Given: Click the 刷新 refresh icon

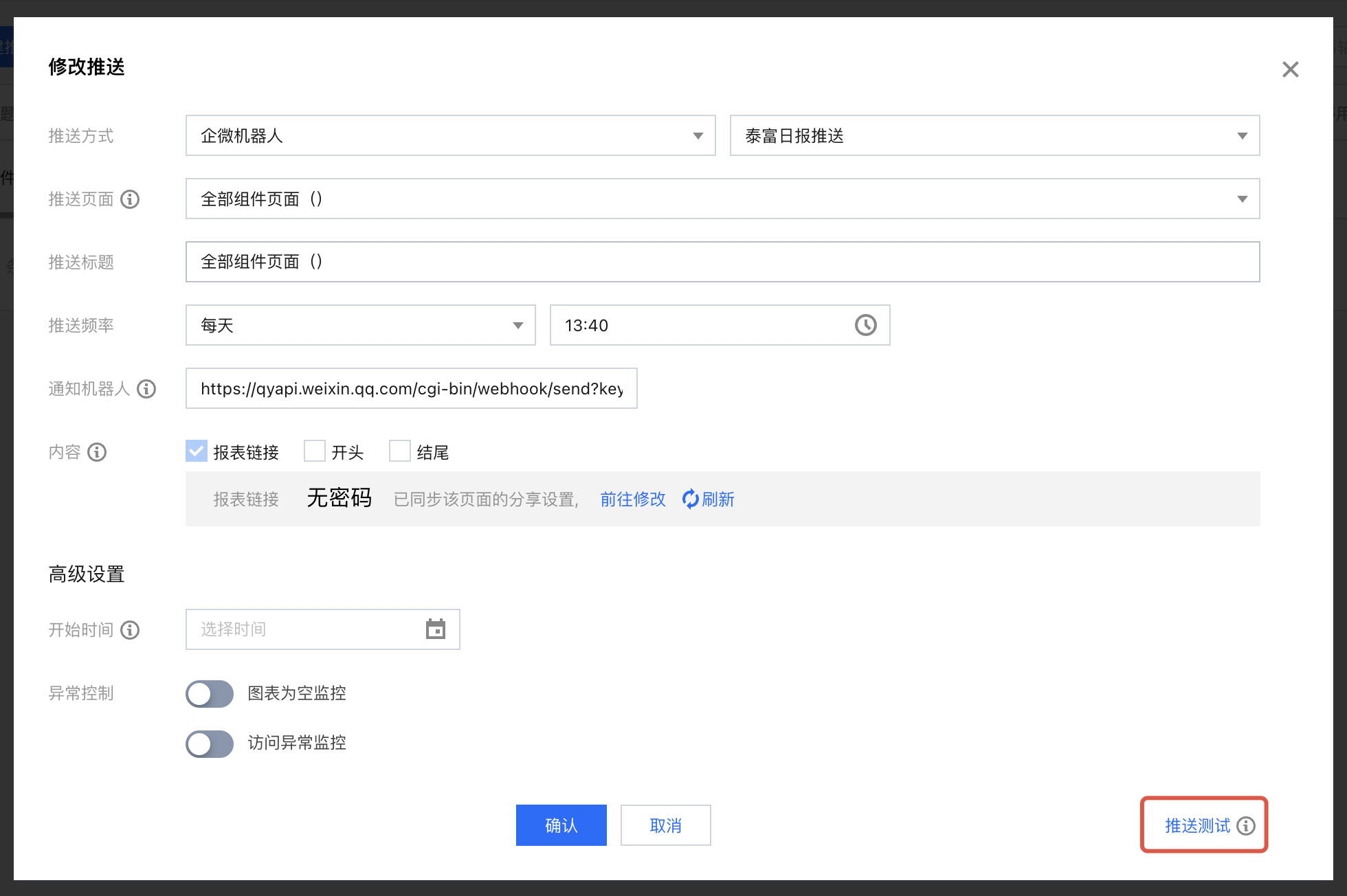Looking at the screenshot, I should click(690, 499).
